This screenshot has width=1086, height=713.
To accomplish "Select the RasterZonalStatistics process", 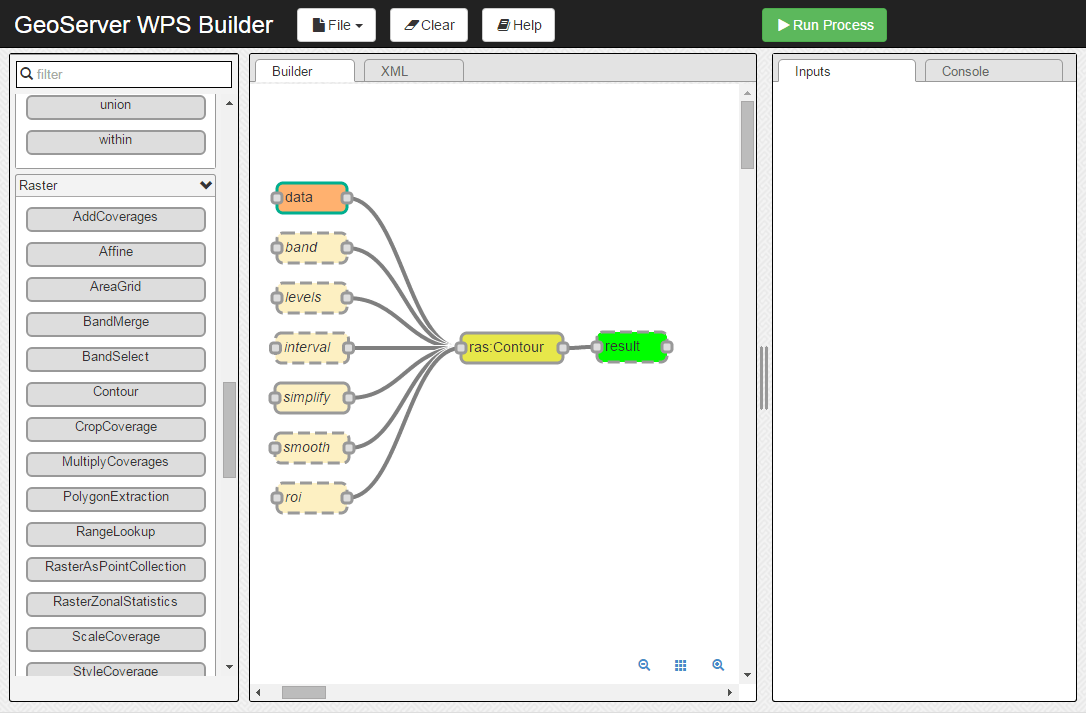I will click(x=115, y=604).
